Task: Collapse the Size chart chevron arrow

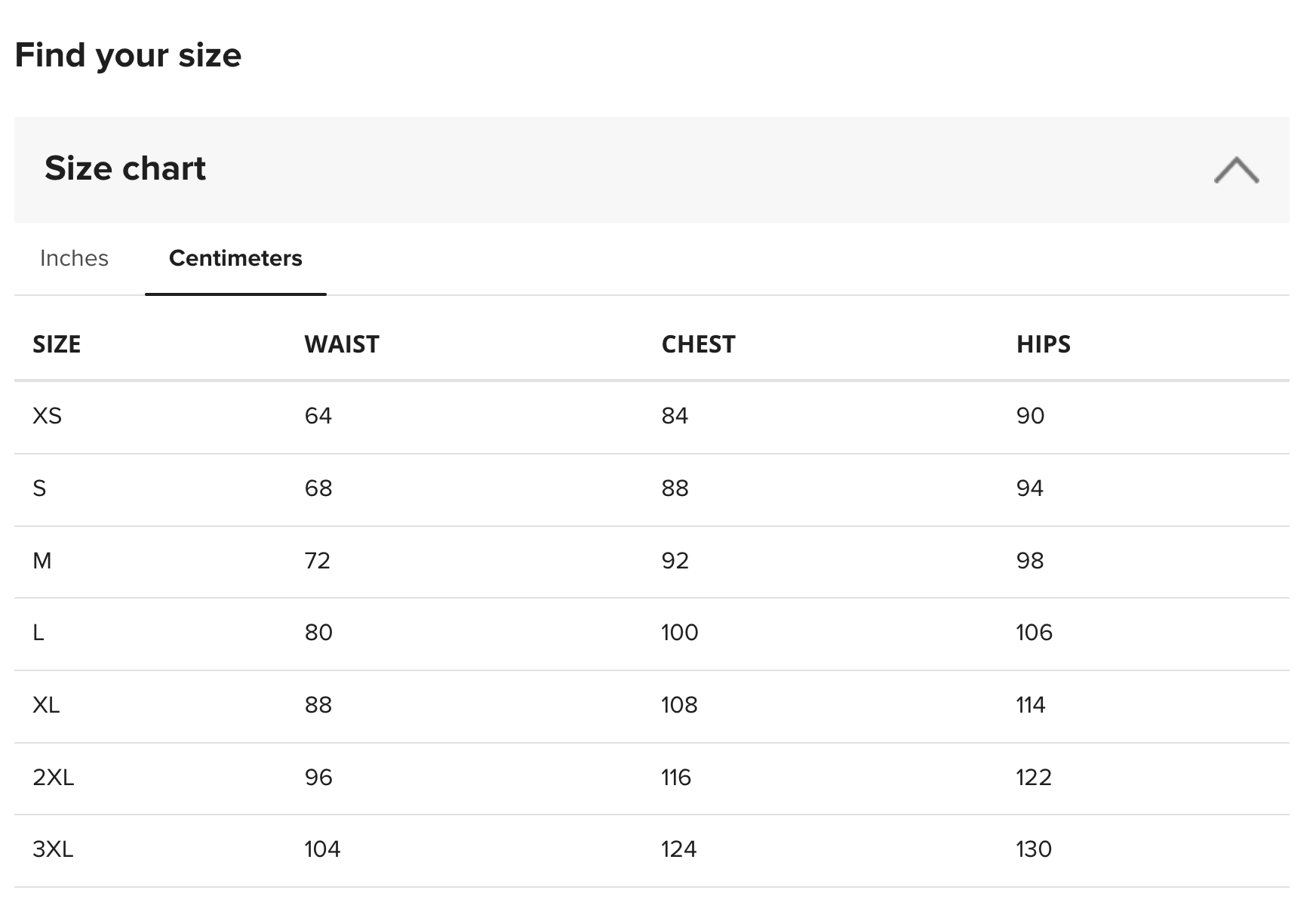Action: click(x=1235, y=171)
